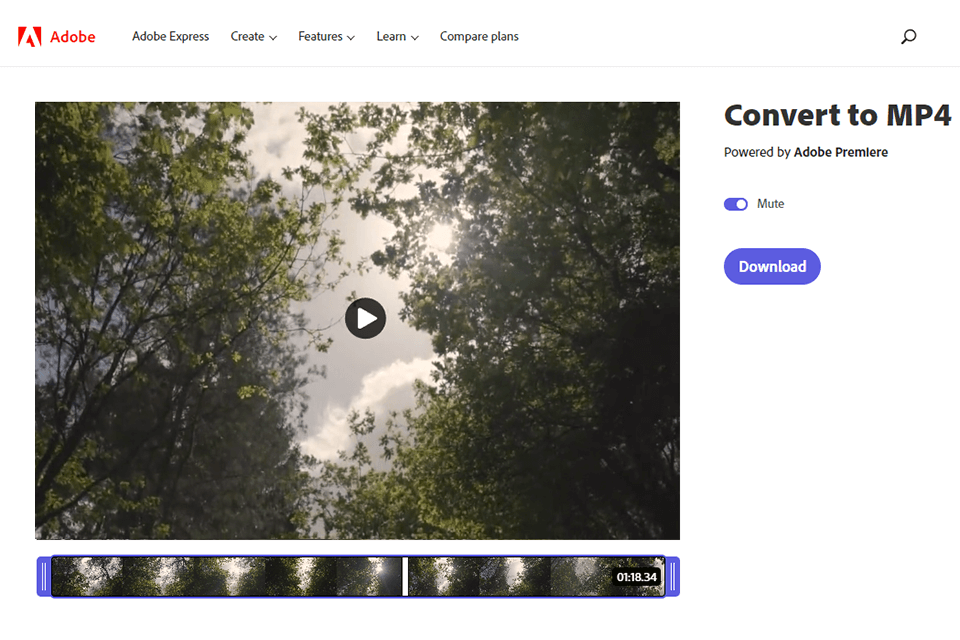Click the Adobe Premiere link
The image size is (960, 640).
(840, 152)
